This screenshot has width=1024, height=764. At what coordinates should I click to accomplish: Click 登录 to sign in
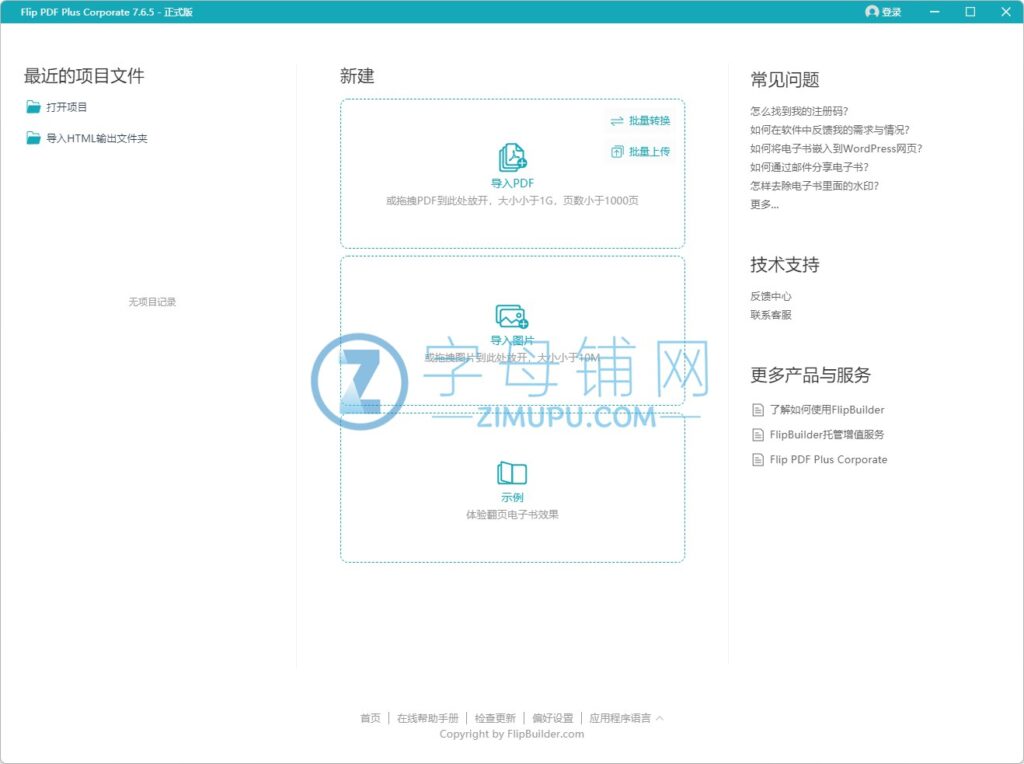(891, 12)
